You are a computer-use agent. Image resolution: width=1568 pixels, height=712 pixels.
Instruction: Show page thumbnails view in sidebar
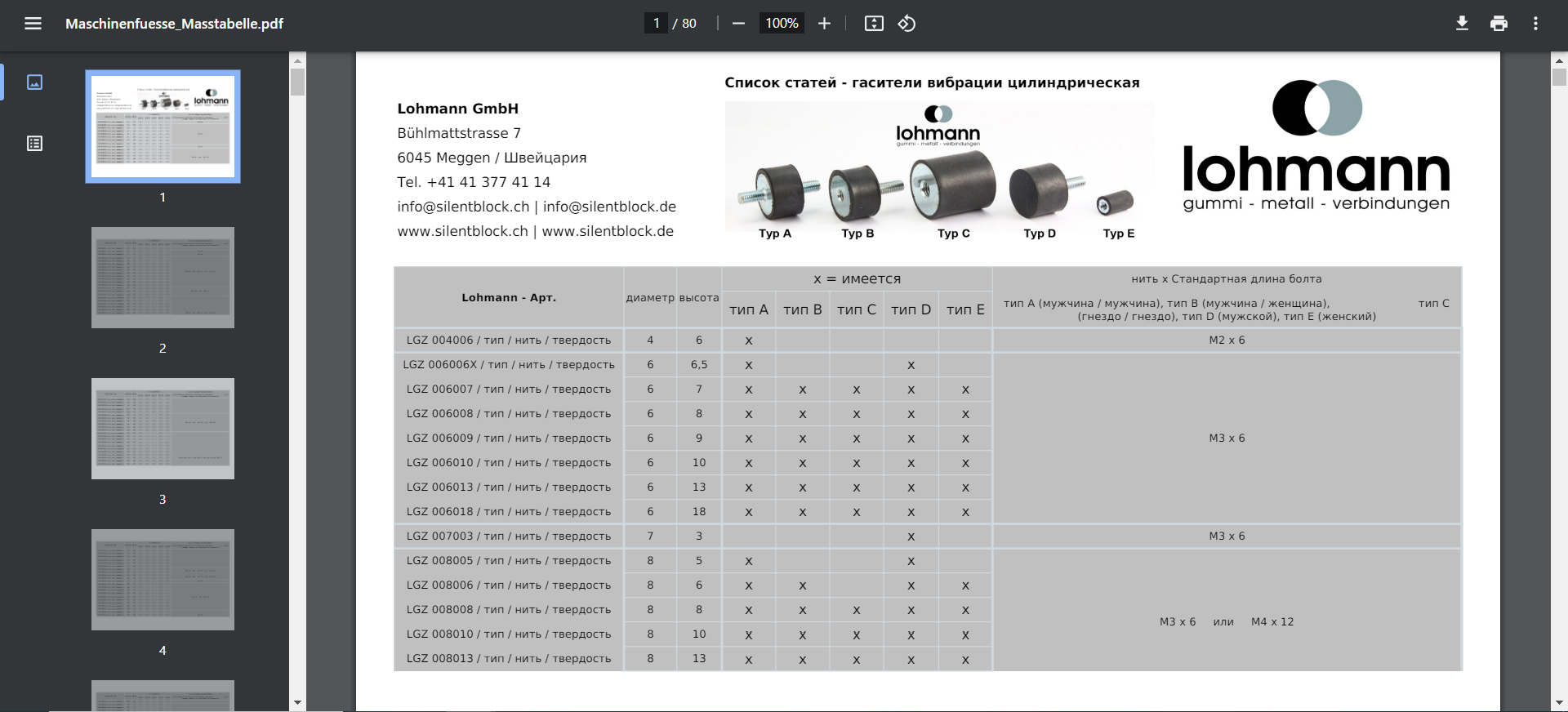[34, 82]
